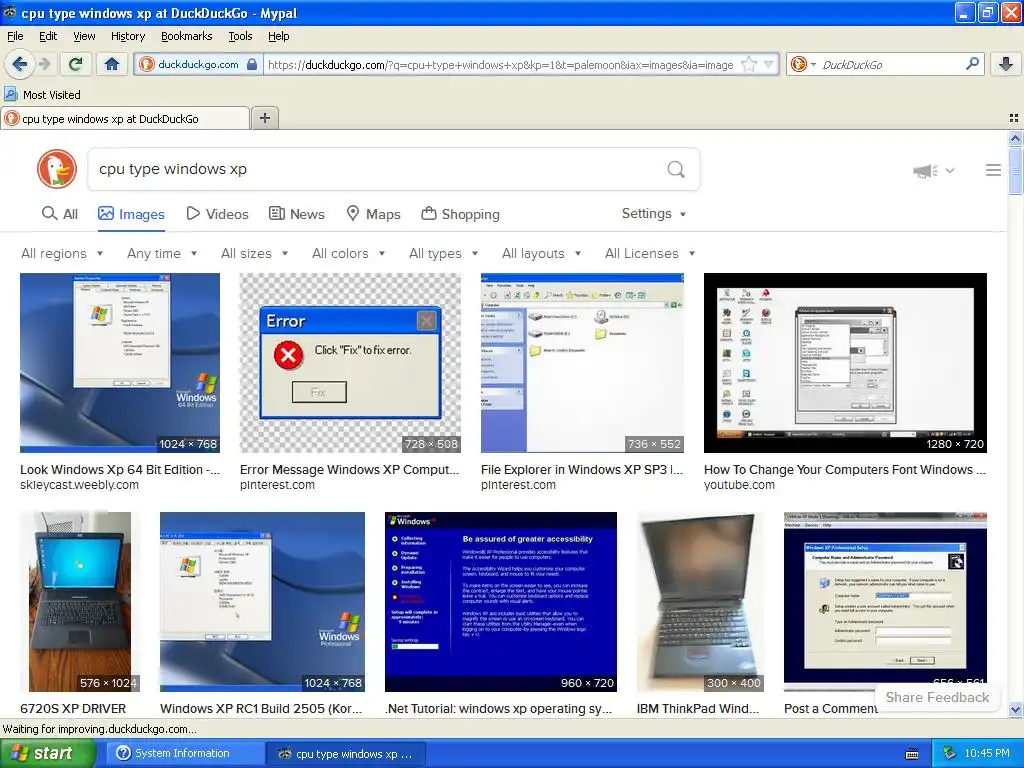The width and height of the screenshot is (1024, 768).
Task: Click the cpu type windows xp taskbar button
Action: [x=346, y=754]
